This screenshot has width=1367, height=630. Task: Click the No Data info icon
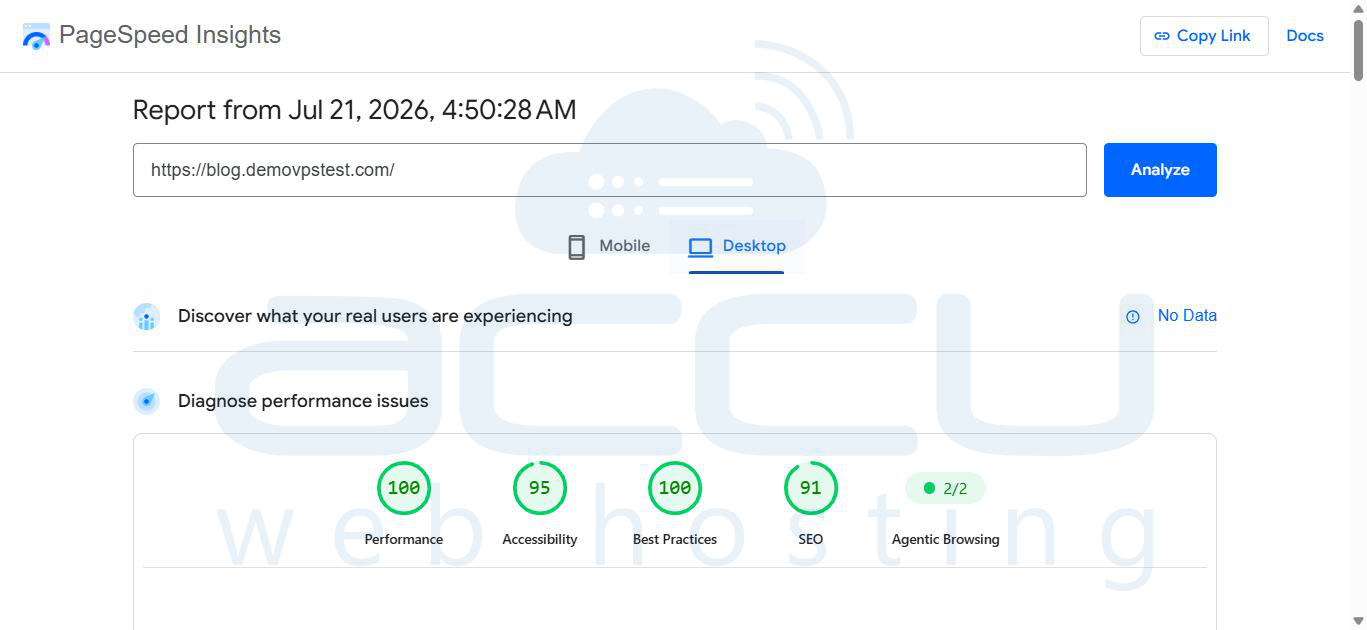1133,317
